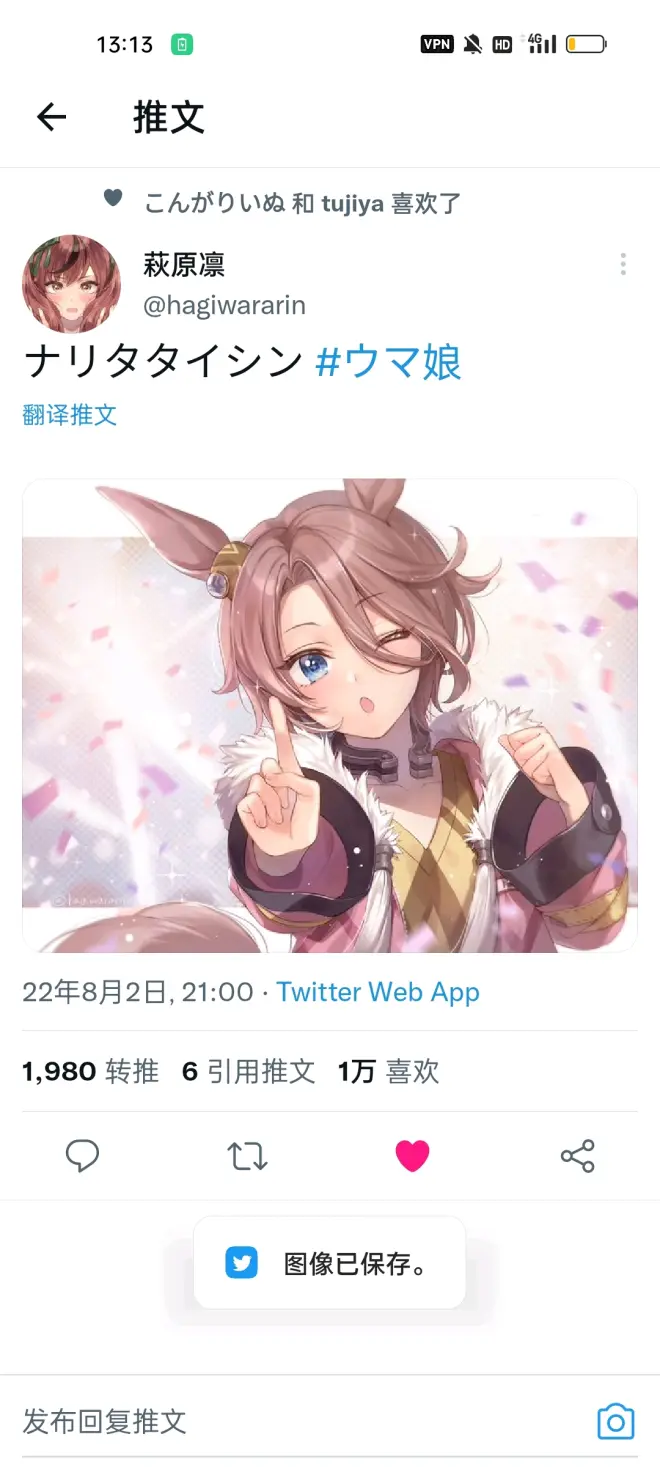Unlike the tweet via pink heart
This screenshot has width=660, height=1467.
(x=412, y=1156)
